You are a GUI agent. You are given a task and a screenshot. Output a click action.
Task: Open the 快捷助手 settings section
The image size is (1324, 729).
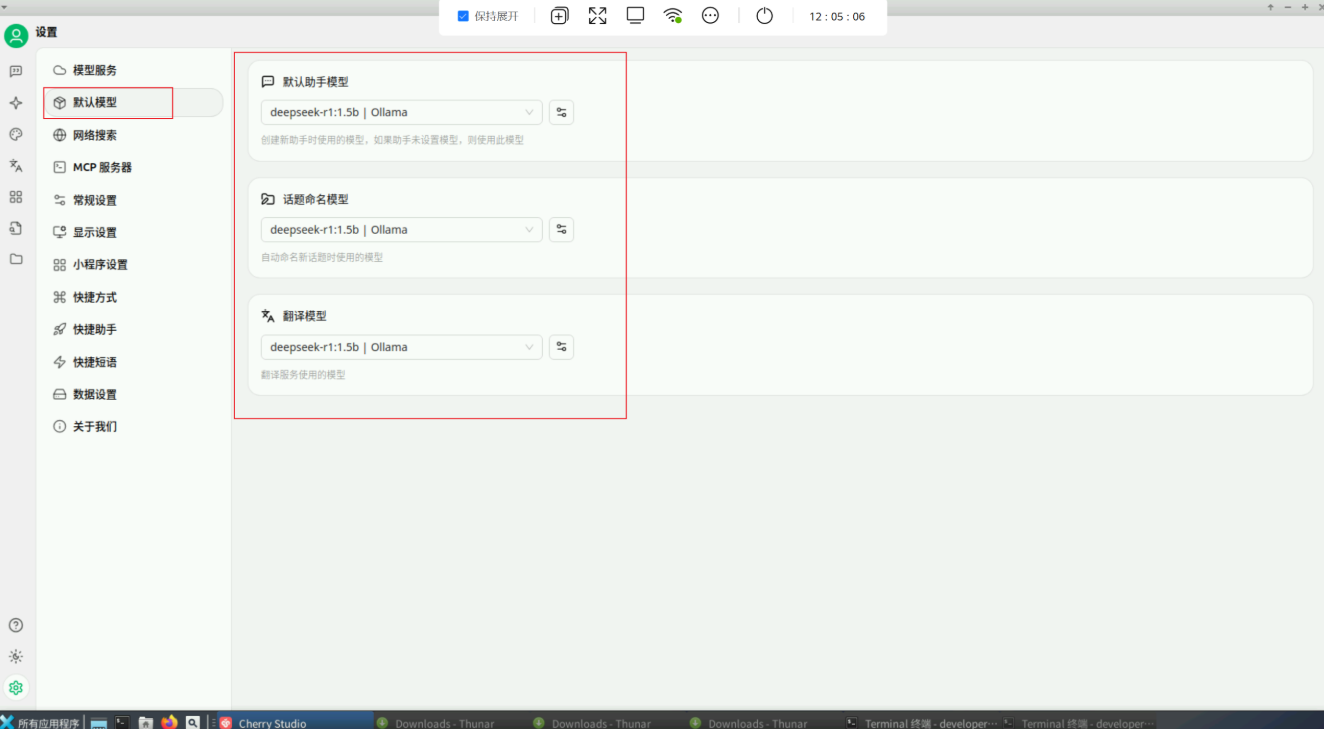click(x=133, y=329)
